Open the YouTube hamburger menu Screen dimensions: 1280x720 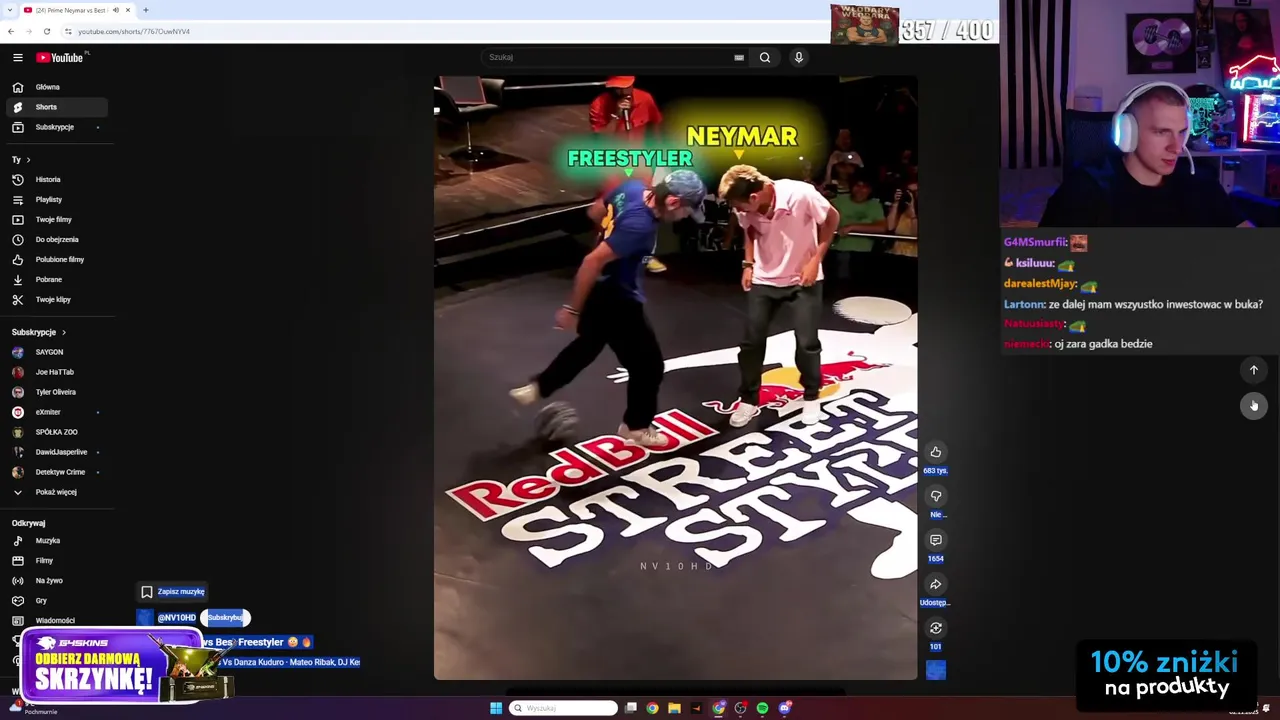pos(18,58)
